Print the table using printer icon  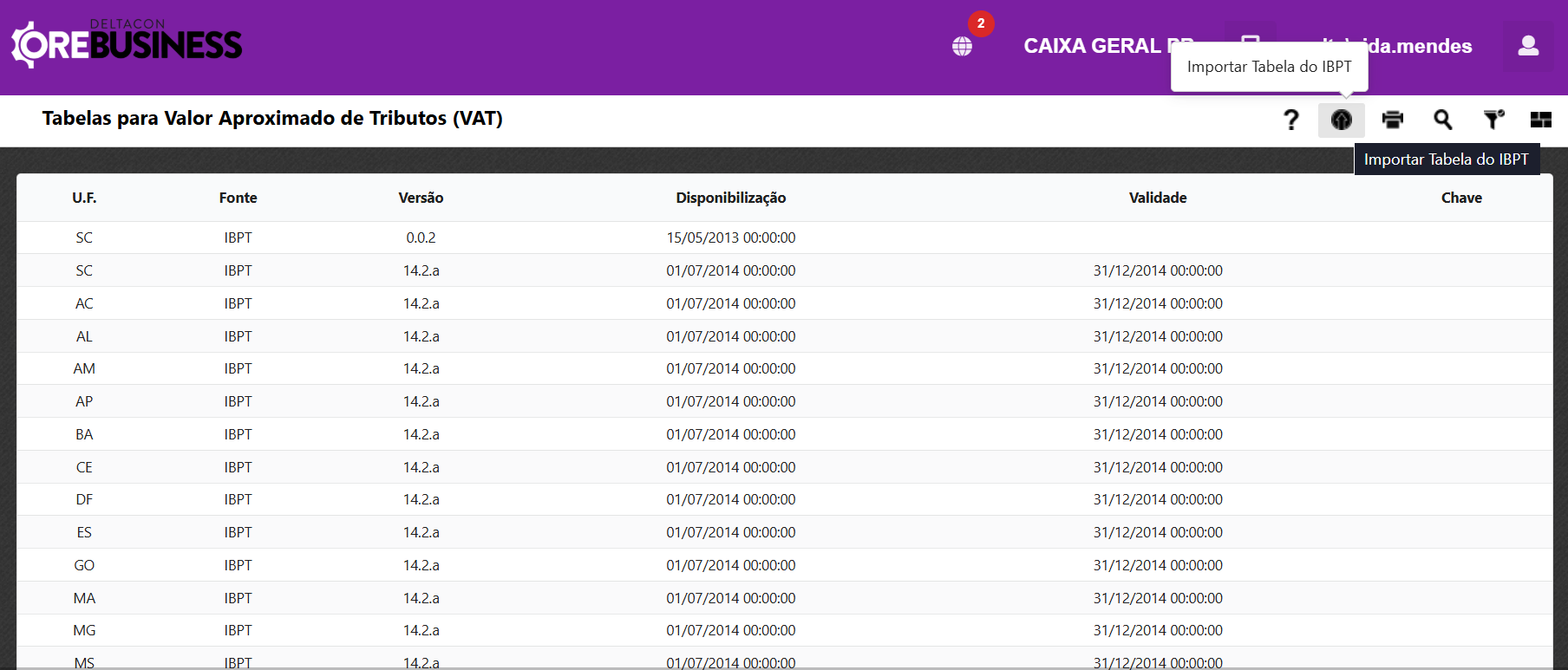[x=1392, y=120]
